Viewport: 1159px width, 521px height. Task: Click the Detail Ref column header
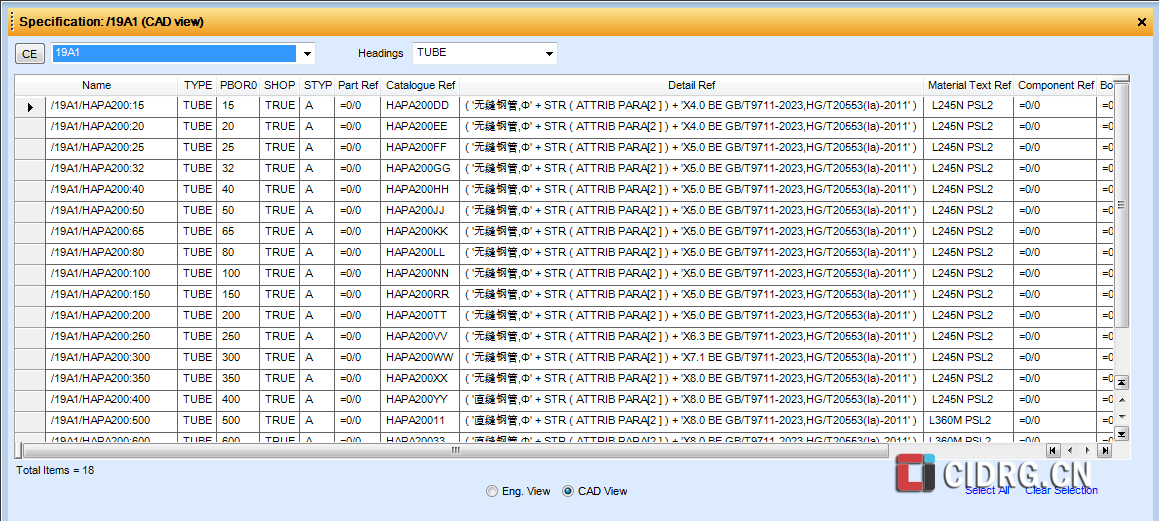691,86
